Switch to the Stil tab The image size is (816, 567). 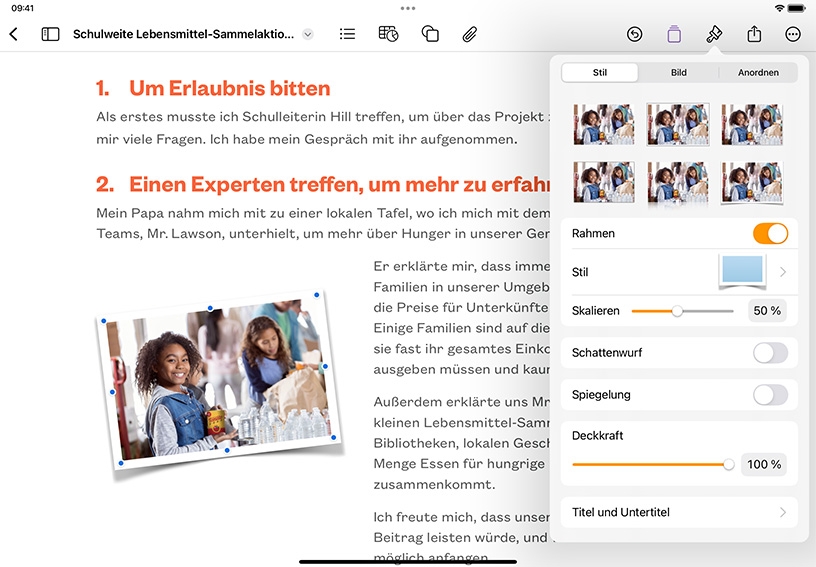[x=600, y=73]
